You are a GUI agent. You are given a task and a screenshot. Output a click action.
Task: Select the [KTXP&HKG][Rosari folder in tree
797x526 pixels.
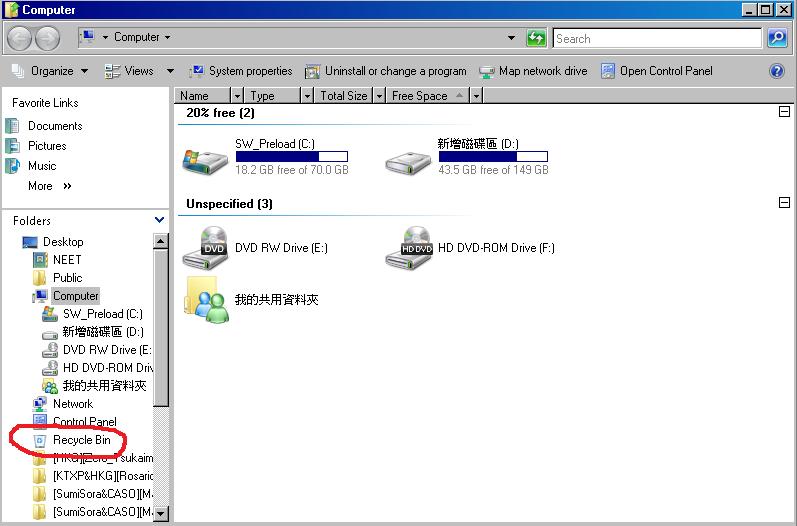click(103, 476)
